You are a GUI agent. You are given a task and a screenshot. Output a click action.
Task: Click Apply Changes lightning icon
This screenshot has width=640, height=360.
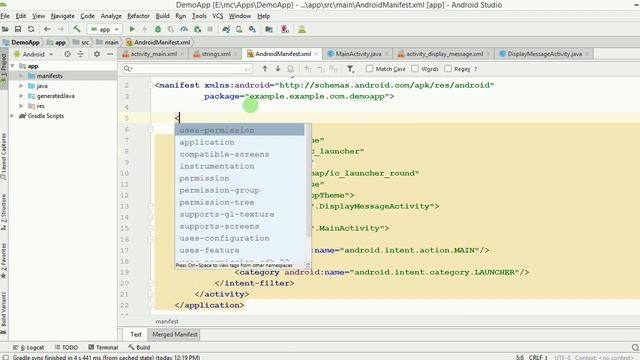pyautogui.click(x=144, y=29)
